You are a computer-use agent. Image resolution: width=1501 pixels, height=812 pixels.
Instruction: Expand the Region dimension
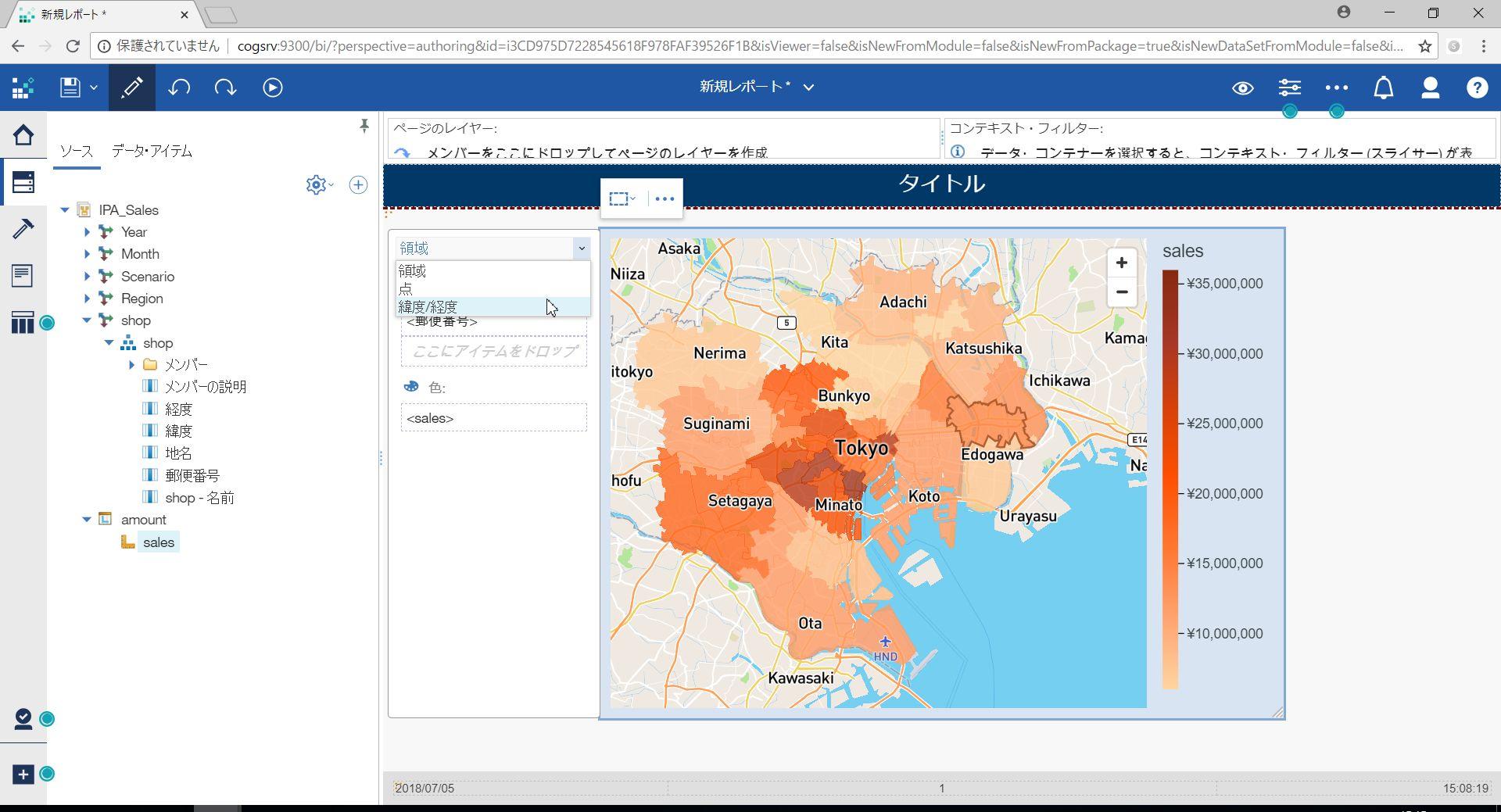pos(87,299)
